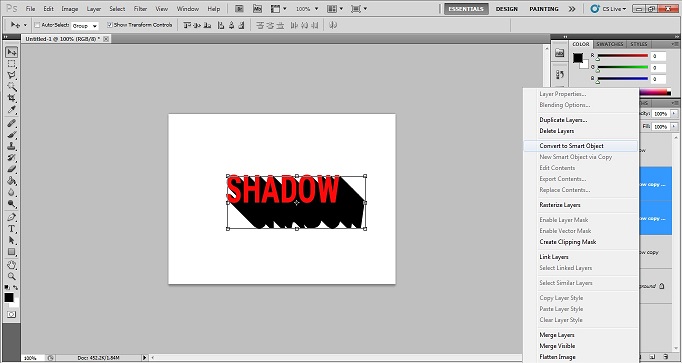Image resolution: width=682 pixels, height=363 pixels.
Task: Open the status bar info arrow
Action: pos(144,358)
